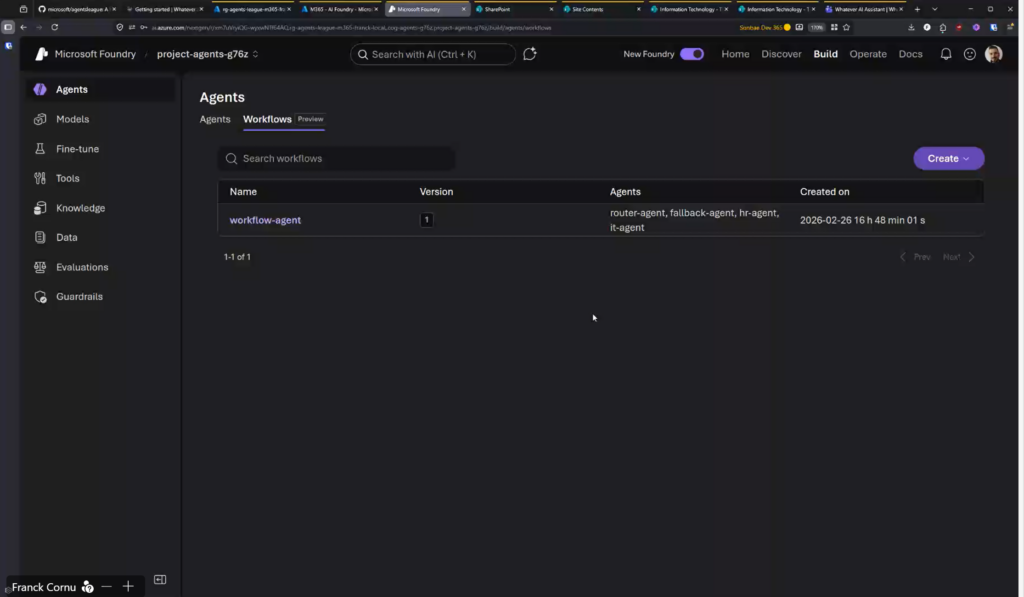Open the Agents section in the sidebar
Image resolution: width=1024 pixels, height=597 pixels.
[100, 89]
